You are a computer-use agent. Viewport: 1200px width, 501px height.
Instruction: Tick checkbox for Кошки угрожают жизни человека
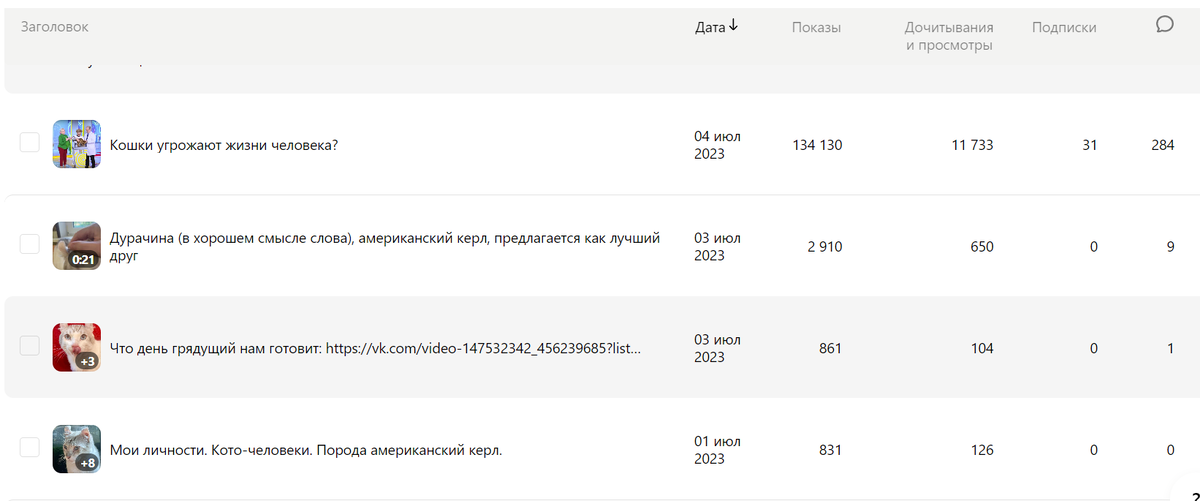pyautogui.click(x=30, y=142)
